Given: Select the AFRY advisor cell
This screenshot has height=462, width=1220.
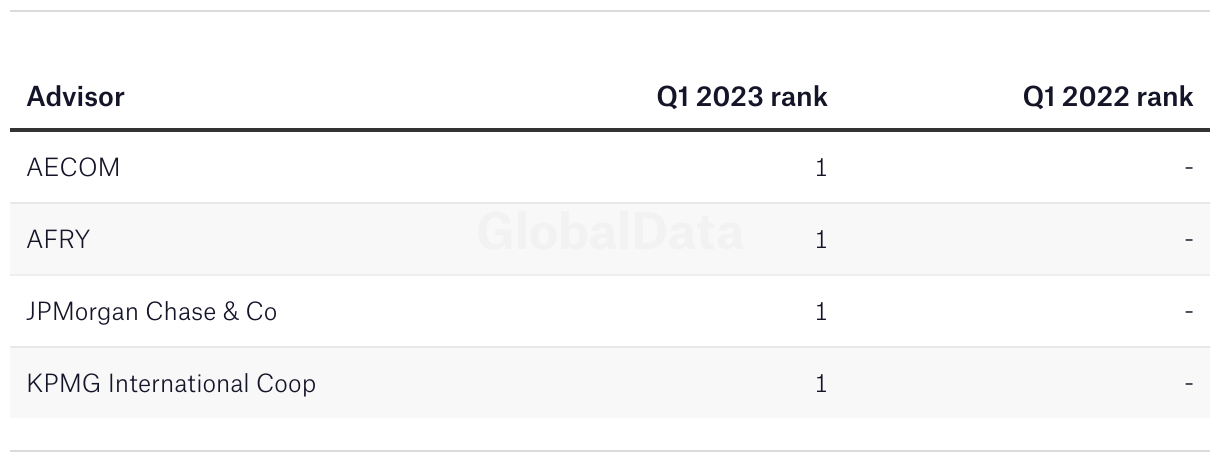Looking at the screenshot, I should [58, 240].
